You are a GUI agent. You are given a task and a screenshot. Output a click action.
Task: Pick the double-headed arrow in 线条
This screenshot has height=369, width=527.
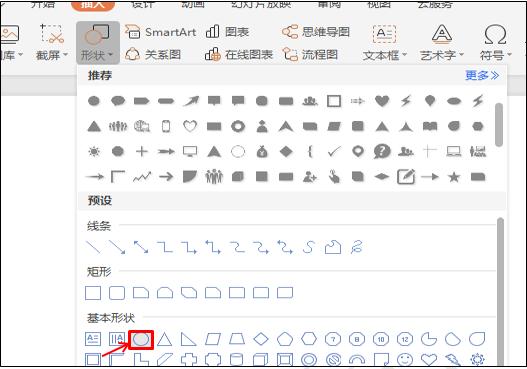coord(141,247)
